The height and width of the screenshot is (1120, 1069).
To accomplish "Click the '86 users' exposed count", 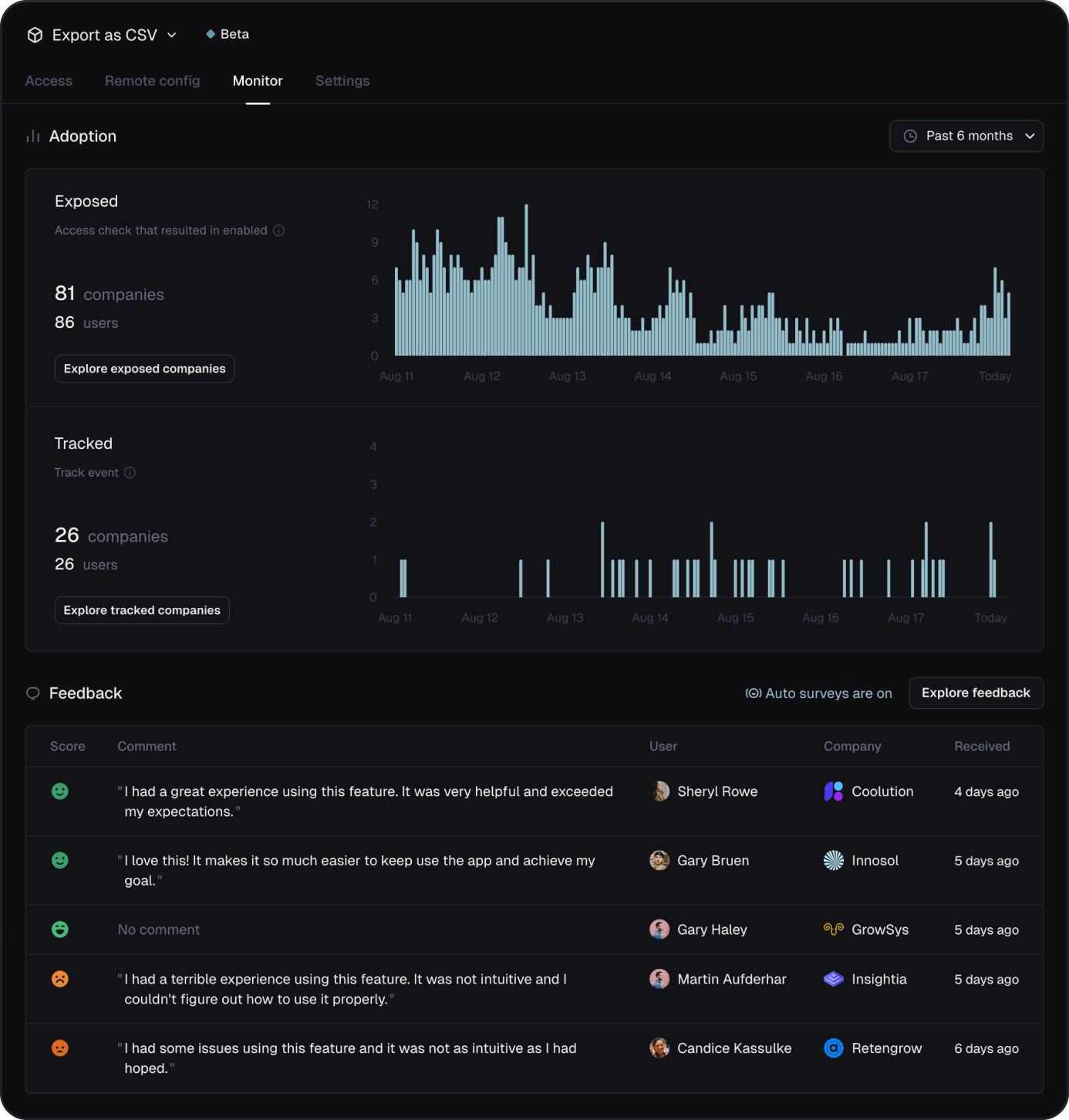I will click(x=86, y=322).
